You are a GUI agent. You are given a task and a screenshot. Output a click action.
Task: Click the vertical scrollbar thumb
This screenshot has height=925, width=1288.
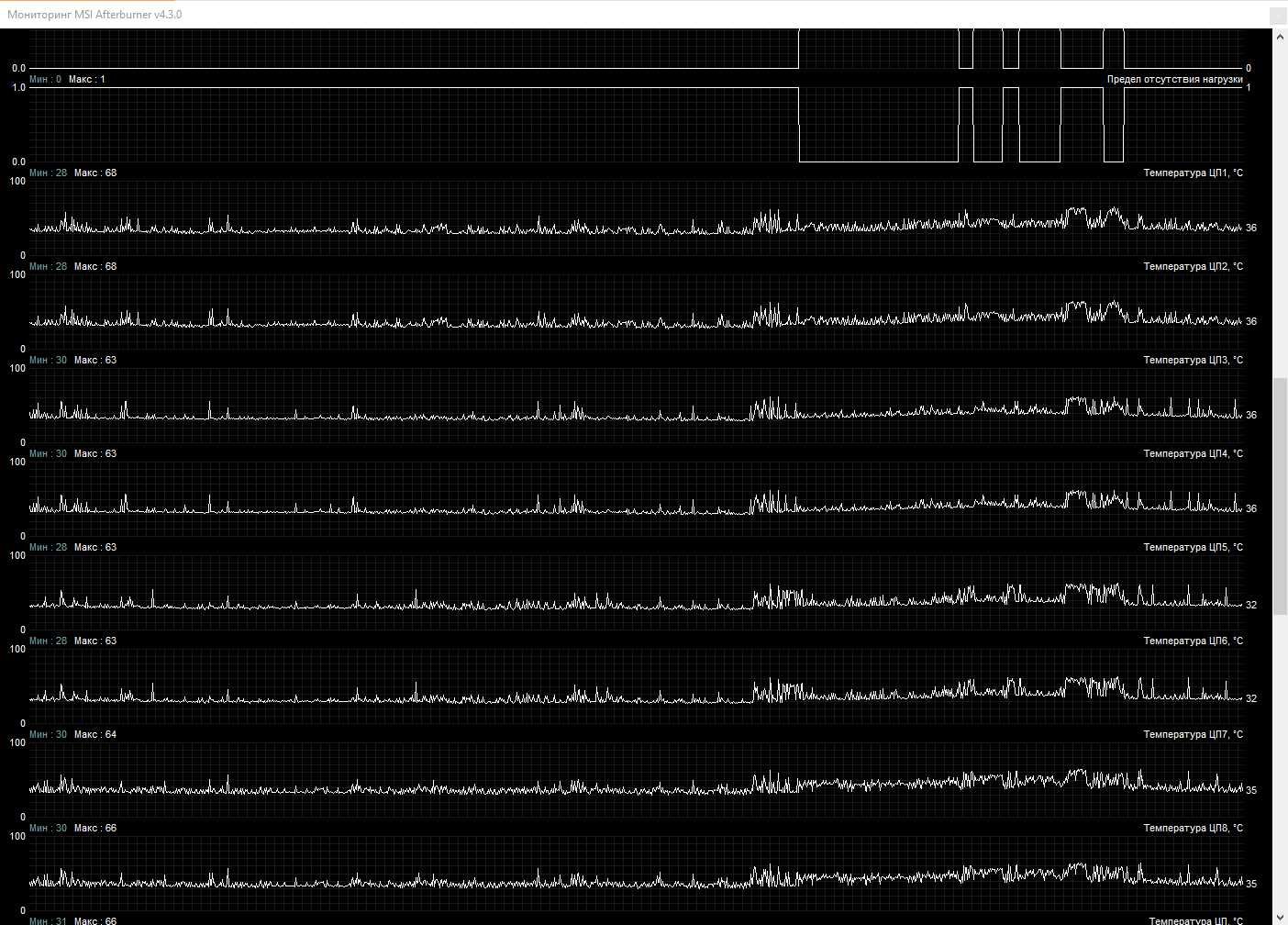(x=1280, y=496)
